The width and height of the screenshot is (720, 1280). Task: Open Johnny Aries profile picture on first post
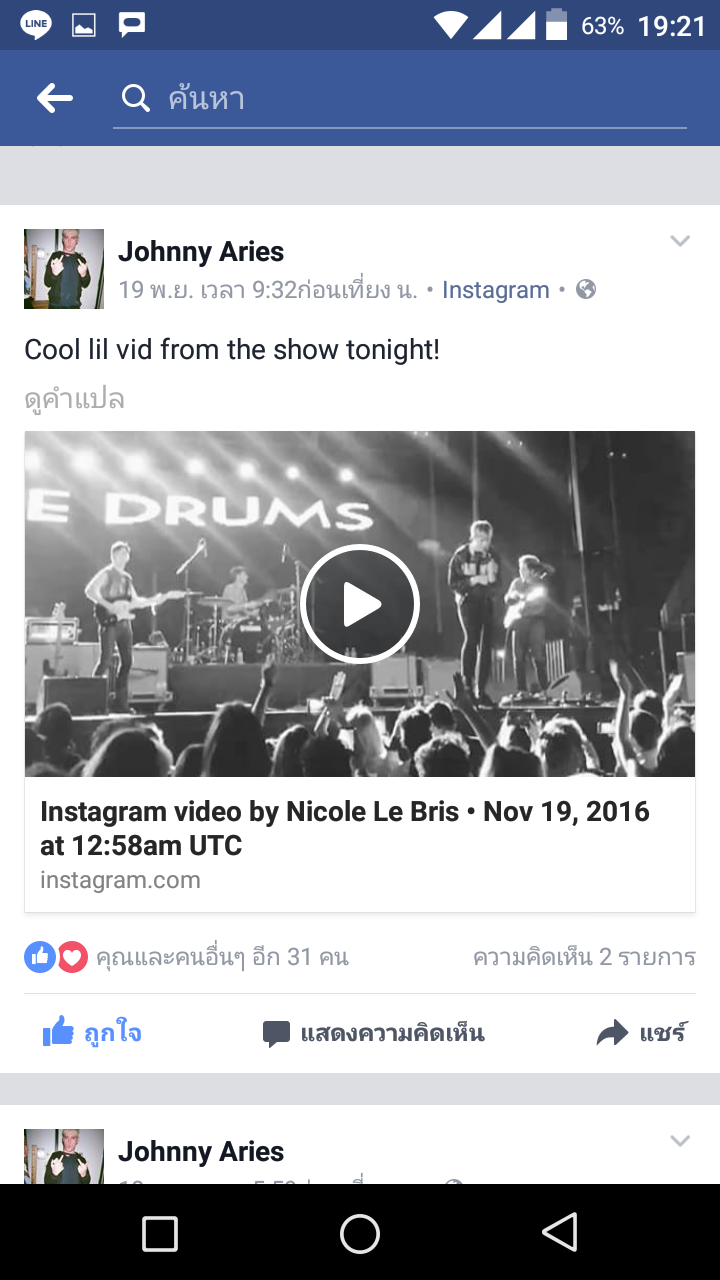[64, 269]
